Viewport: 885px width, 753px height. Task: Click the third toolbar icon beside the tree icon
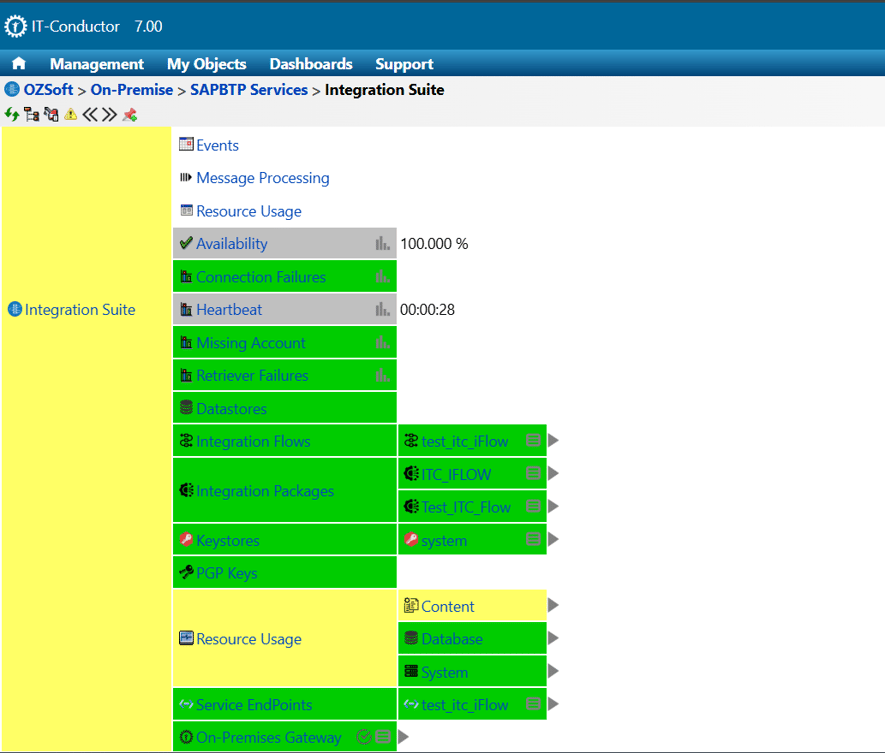[x=51, y=115]
